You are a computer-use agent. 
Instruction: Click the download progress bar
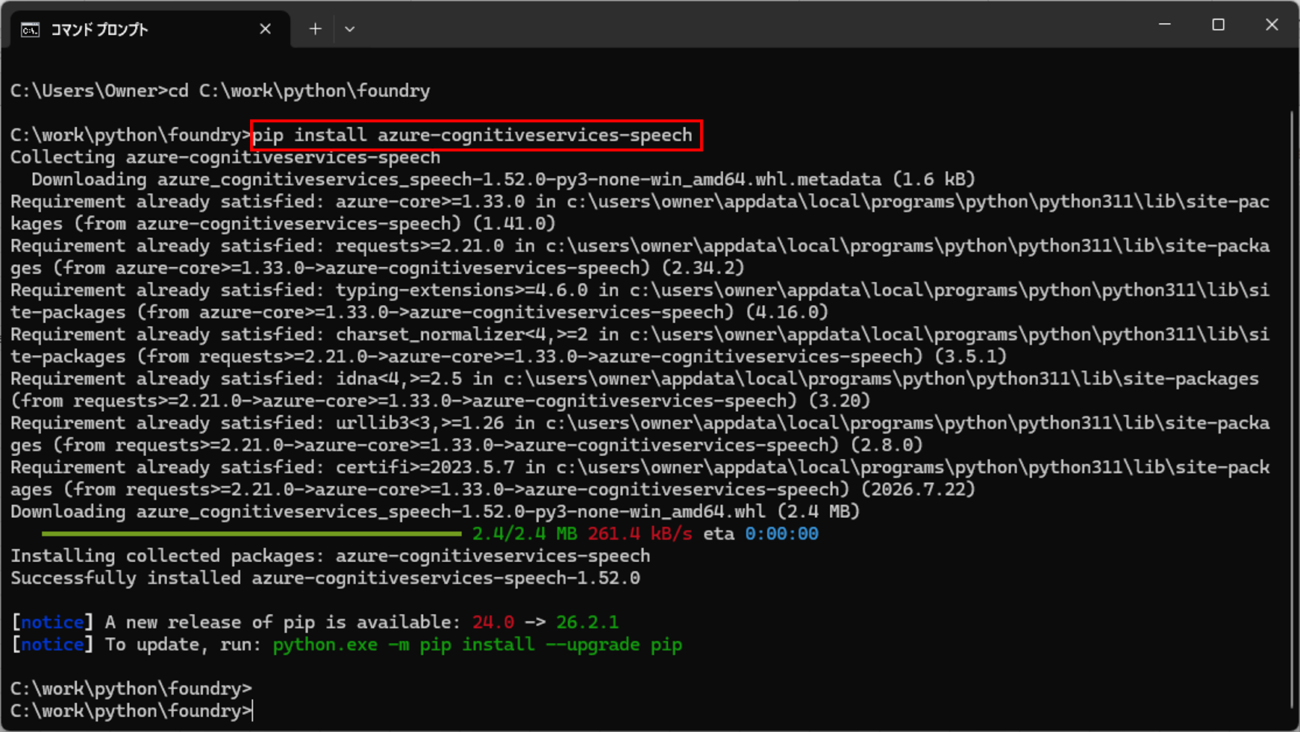[x=251, y=534]
